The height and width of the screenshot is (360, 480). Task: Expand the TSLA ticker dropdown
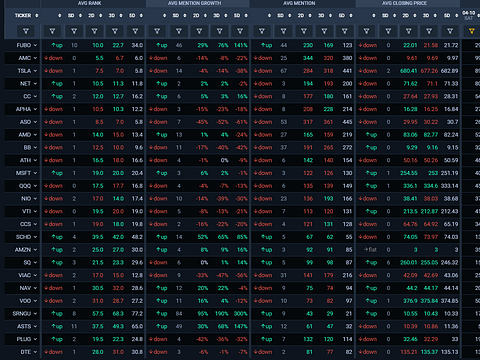pyautogui.click(x=35, y=71)
